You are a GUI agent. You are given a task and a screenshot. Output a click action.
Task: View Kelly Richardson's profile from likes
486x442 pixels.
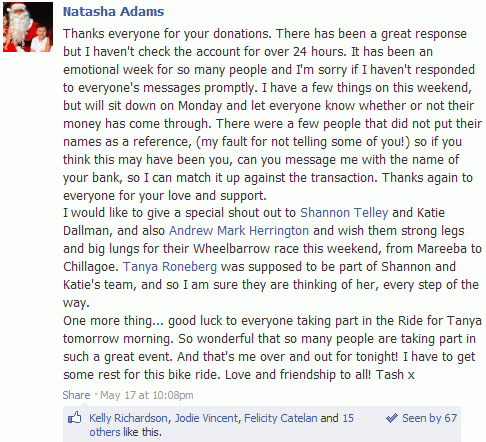click(128, 418)
